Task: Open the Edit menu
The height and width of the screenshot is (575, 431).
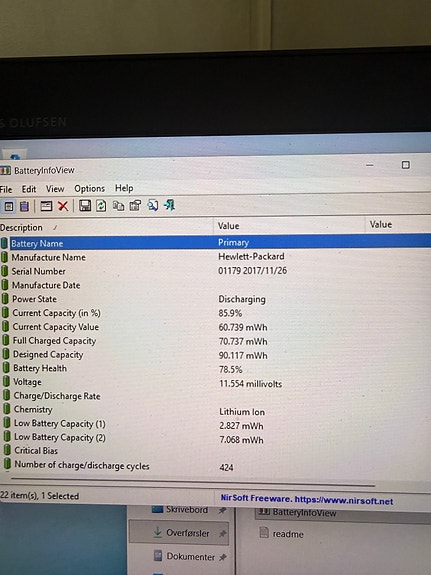Action: pos(29,189)
